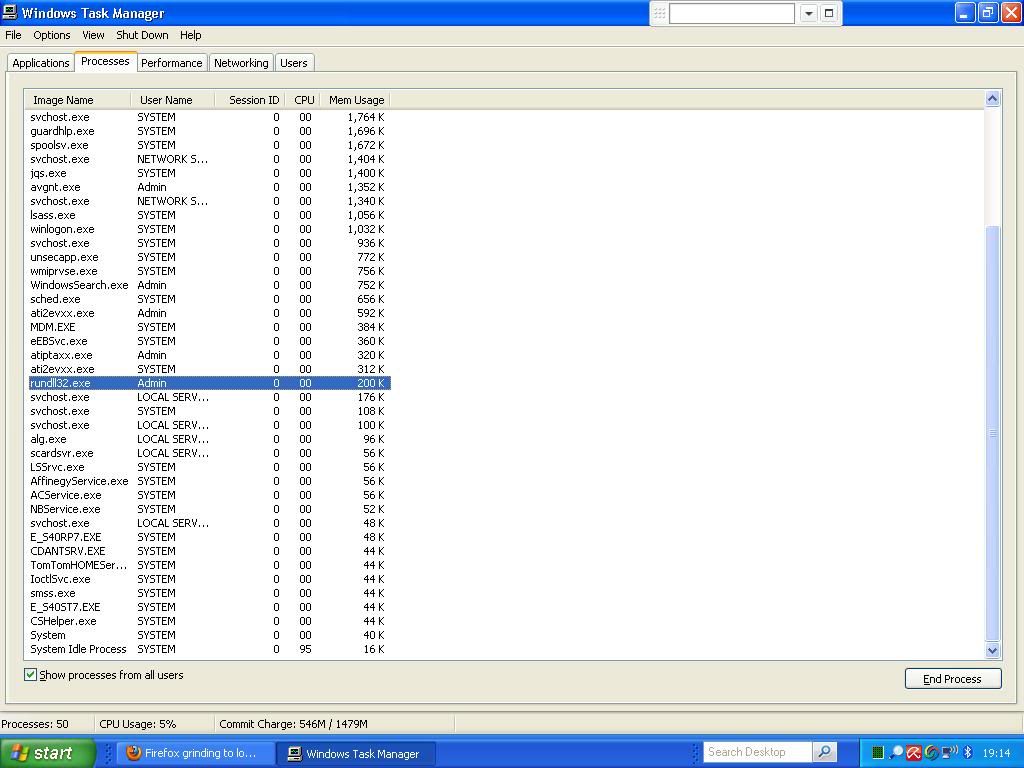Click the Firefox icon in the taskbar
The height and width of the screenshot is (768, 1024).
click(134, 753)
